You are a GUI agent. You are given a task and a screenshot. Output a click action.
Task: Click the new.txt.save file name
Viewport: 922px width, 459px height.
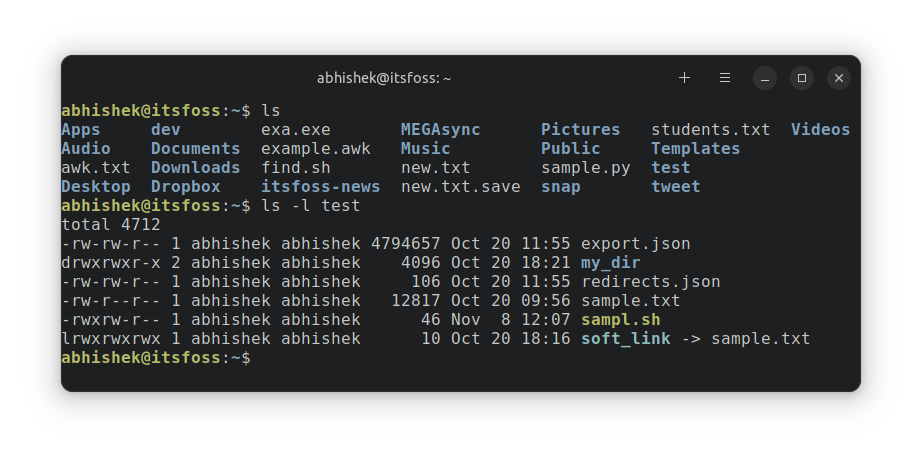[x=460, y=187]
